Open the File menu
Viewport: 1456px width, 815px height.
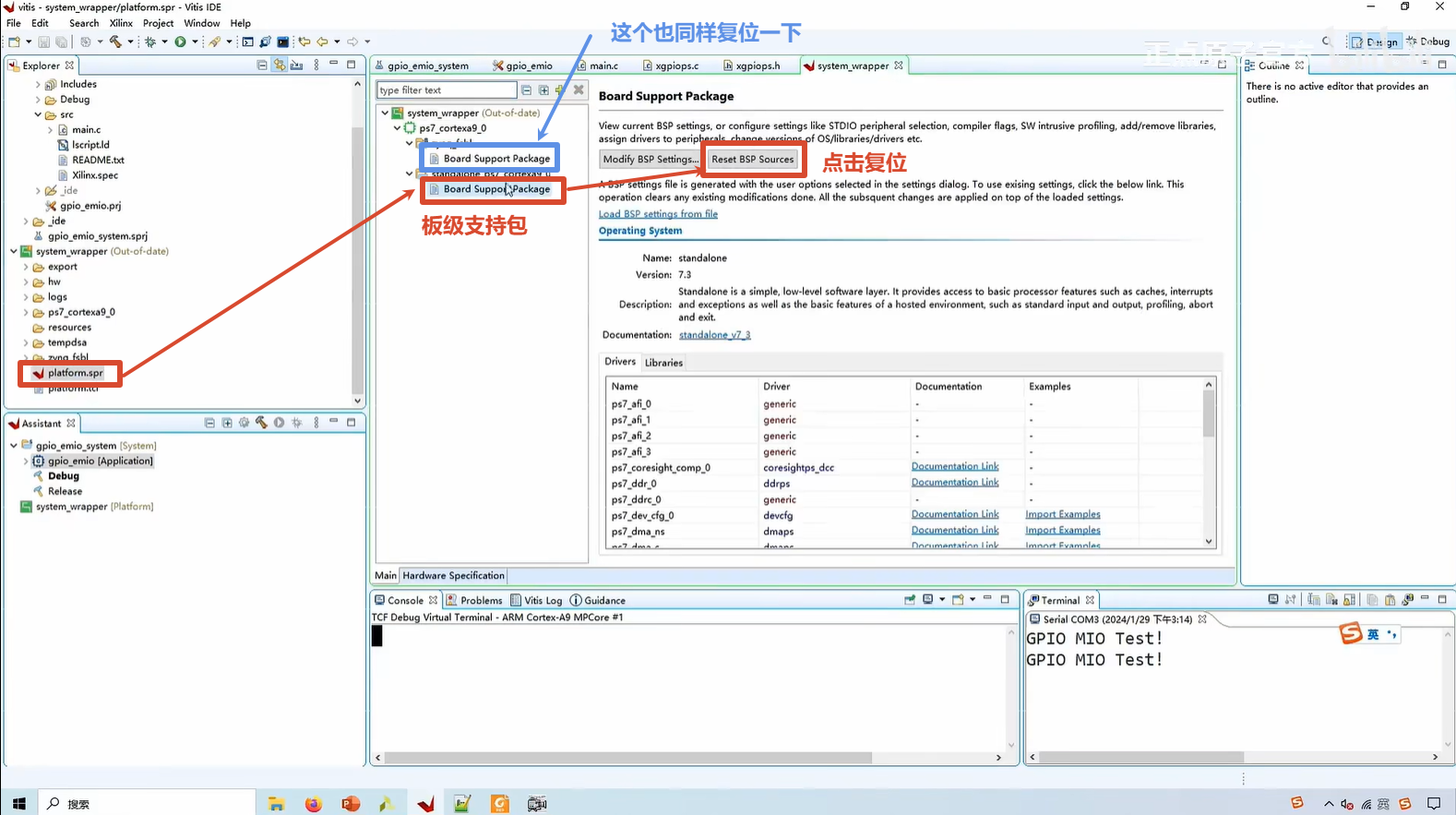14,23
